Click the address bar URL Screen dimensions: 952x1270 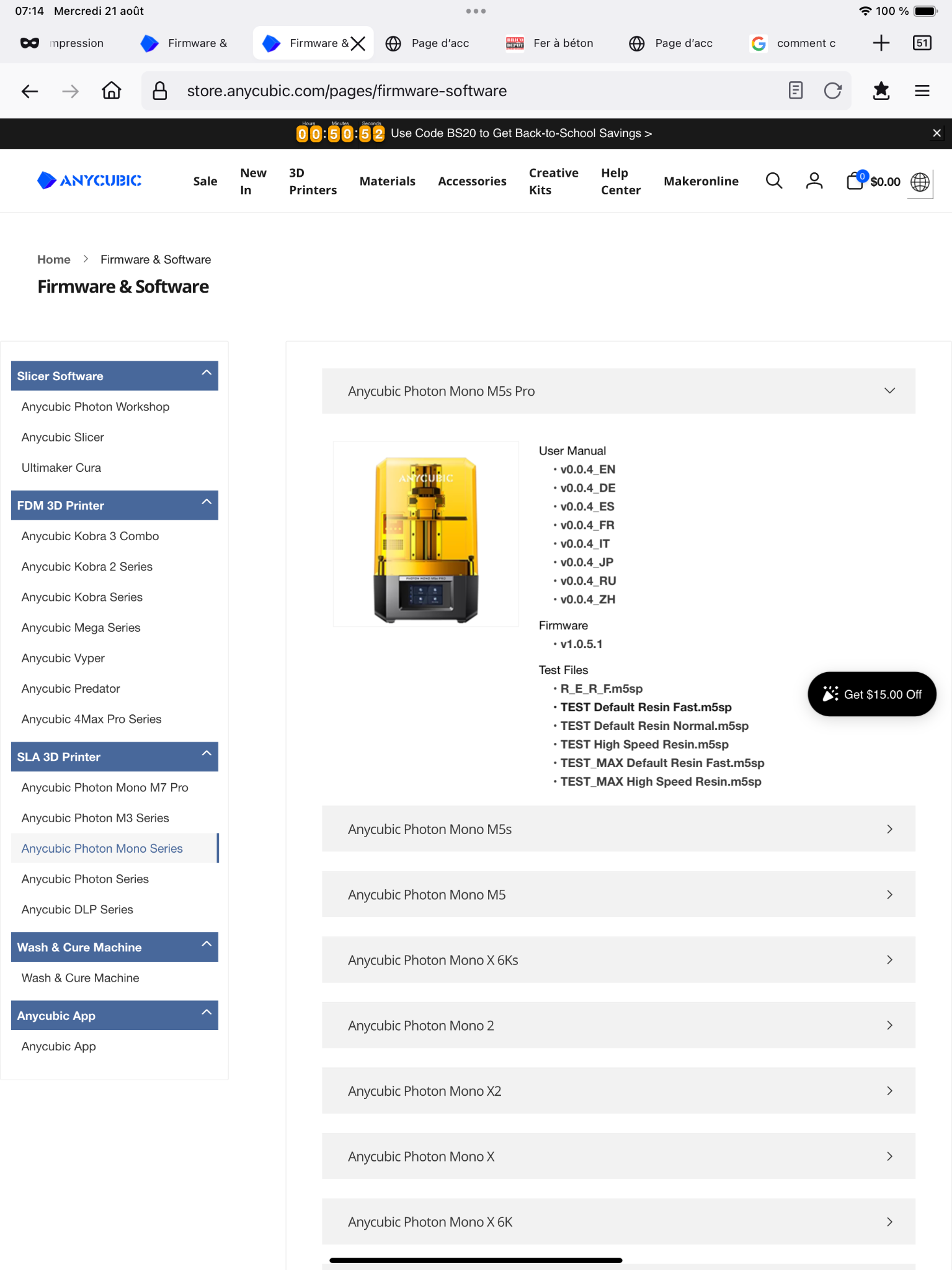(x=347, y=91)
